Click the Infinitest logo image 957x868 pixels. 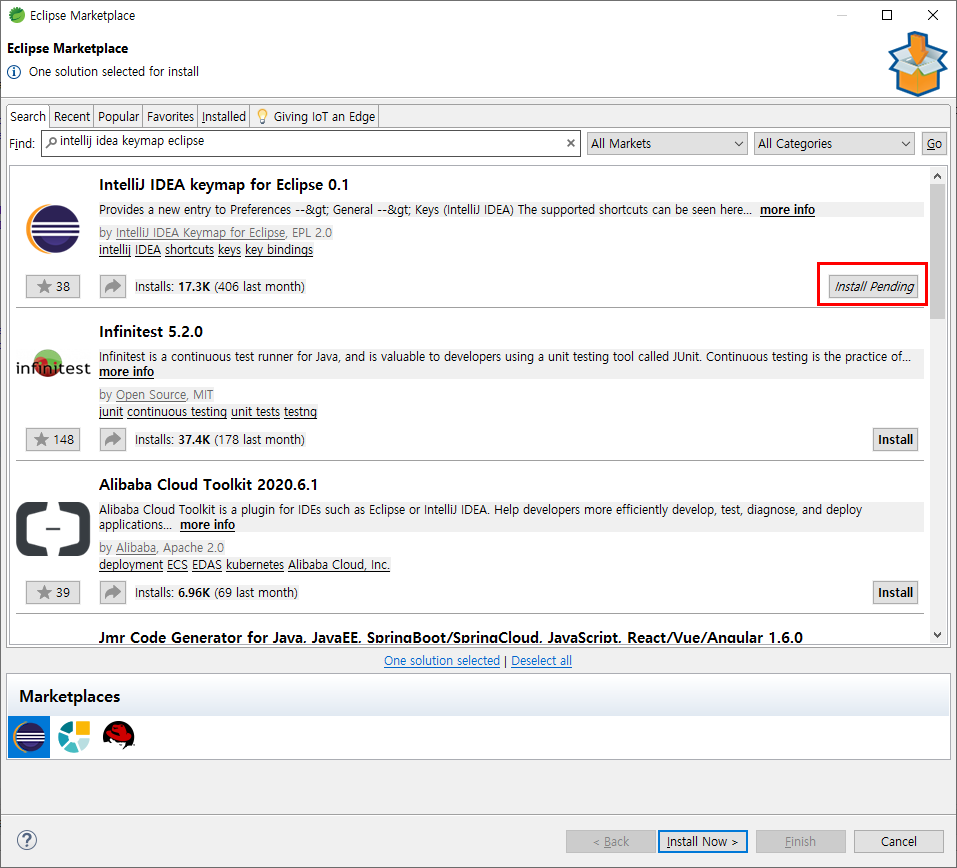(53, 364)
